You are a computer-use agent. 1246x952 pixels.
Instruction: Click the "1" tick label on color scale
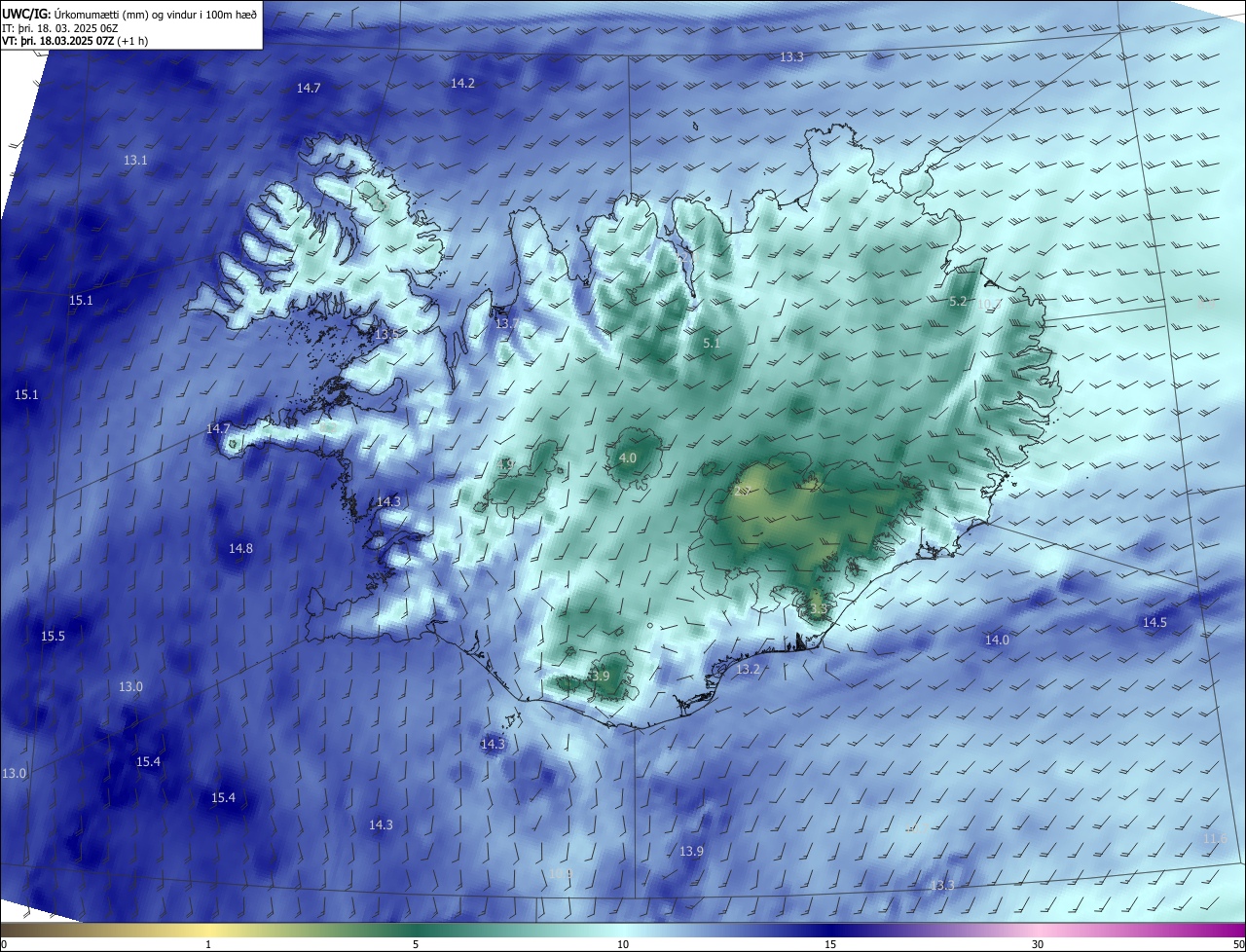(x=208, y=944)
